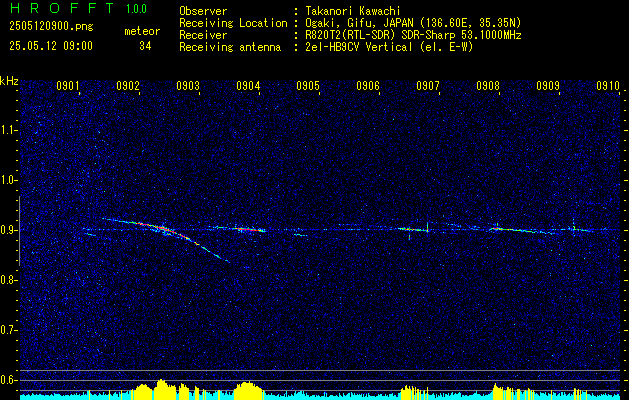Click the R820T2(RTL-SDR) SDR-Sharp 53.1000MHz text

(413, 35)
